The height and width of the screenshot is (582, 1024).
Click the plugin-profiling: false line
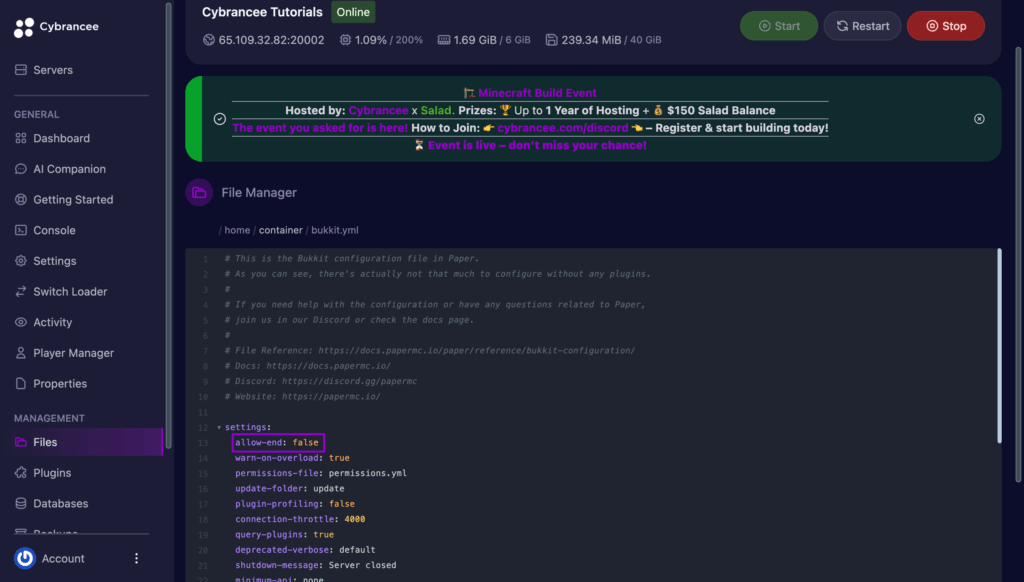pyautogui.click(x=295, y=504)
